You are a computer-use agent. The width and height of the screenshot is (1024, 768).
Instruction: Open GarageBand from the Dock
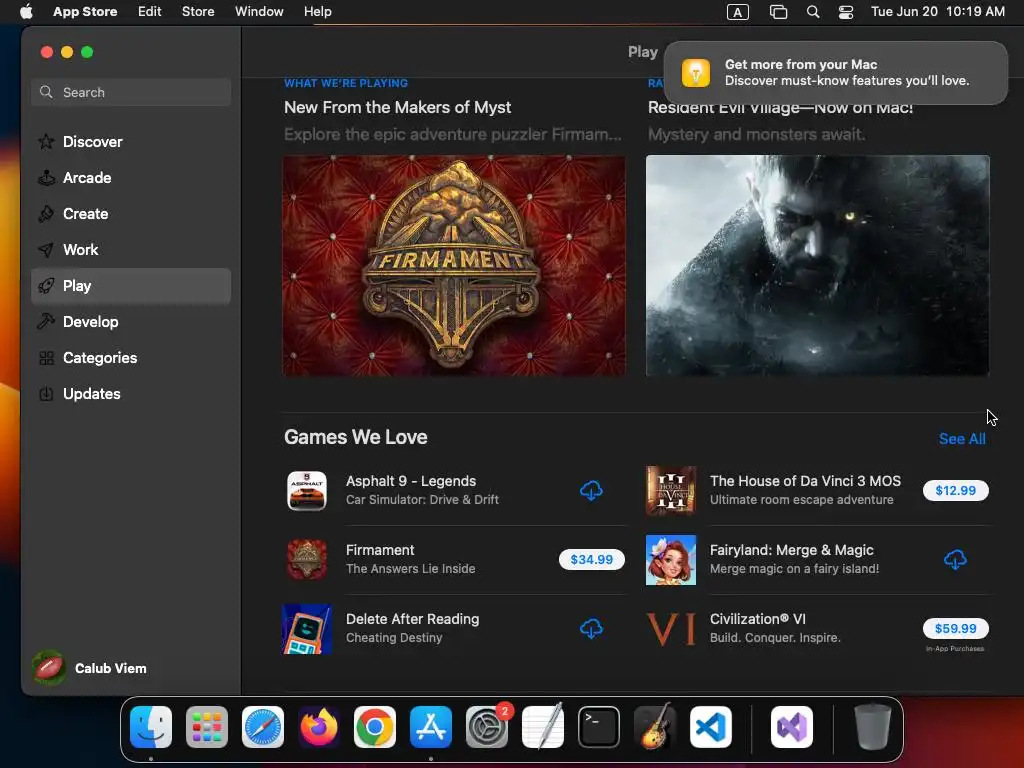pyautogui.click(x=655, y=727)
